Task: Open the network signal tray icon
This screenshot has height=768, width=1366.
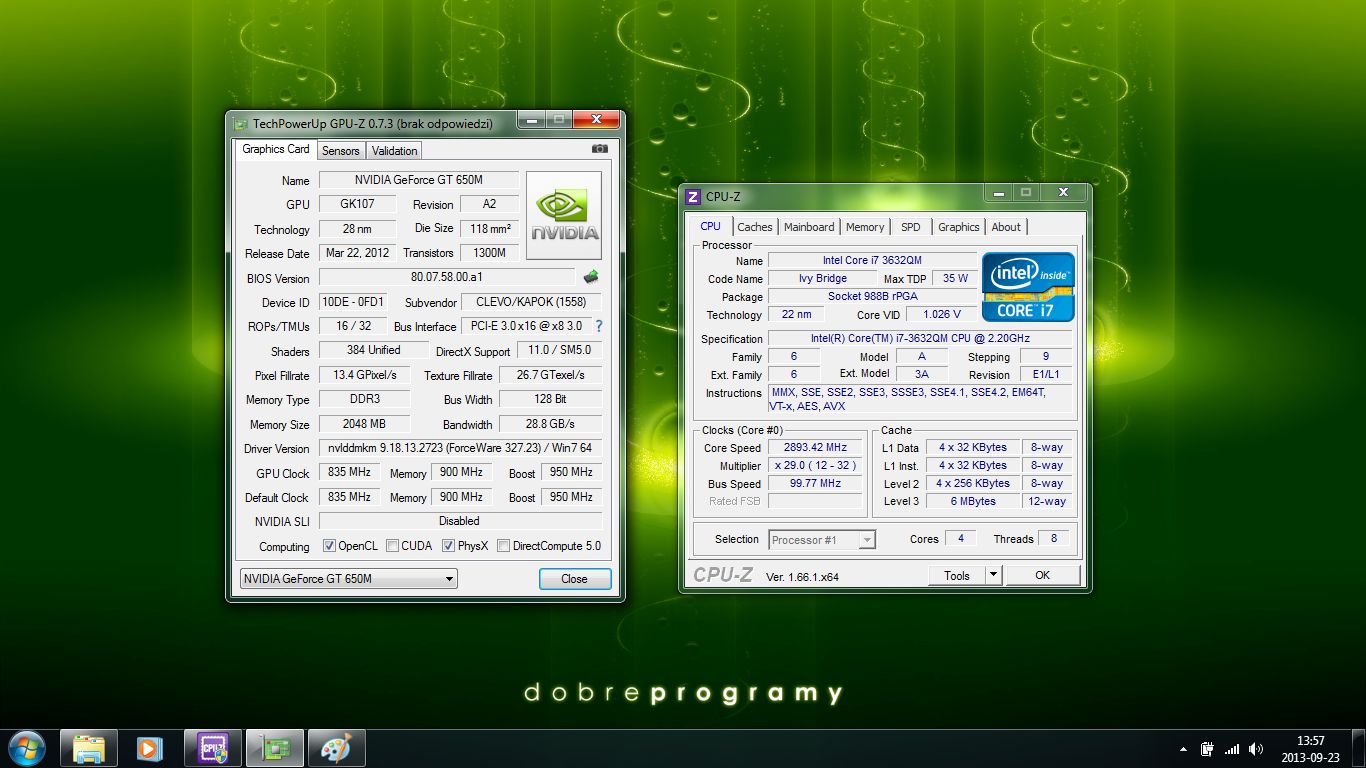Action: coord(1232,749)
